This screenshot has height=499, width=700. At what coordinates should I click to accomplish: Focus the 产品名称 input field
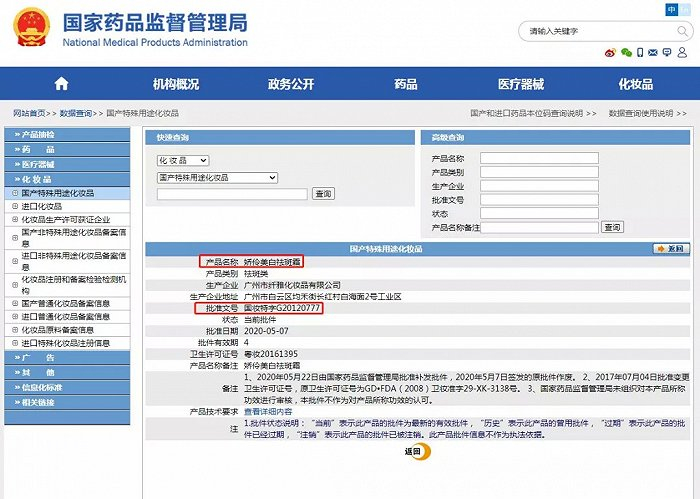click(x=539, y=158)
